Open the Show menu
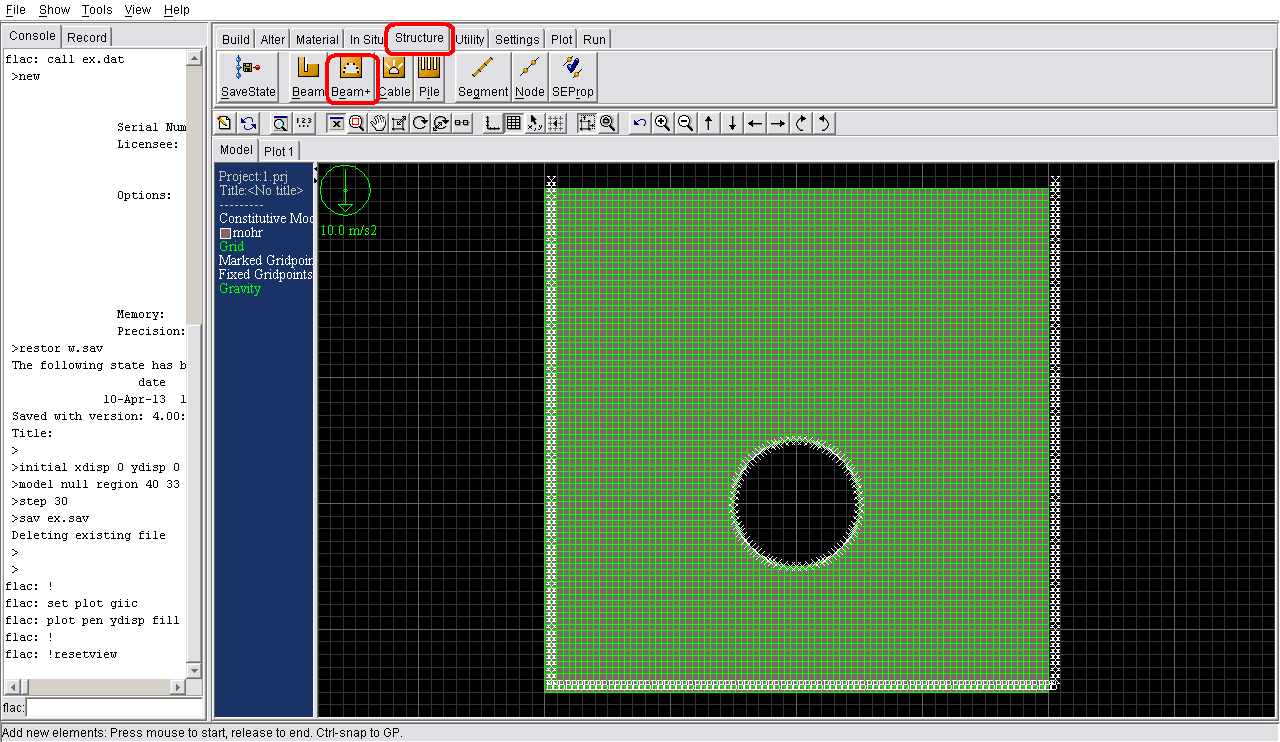Image resolution: width=1280 pixels, height=742 pixels. tap(54, 10)
